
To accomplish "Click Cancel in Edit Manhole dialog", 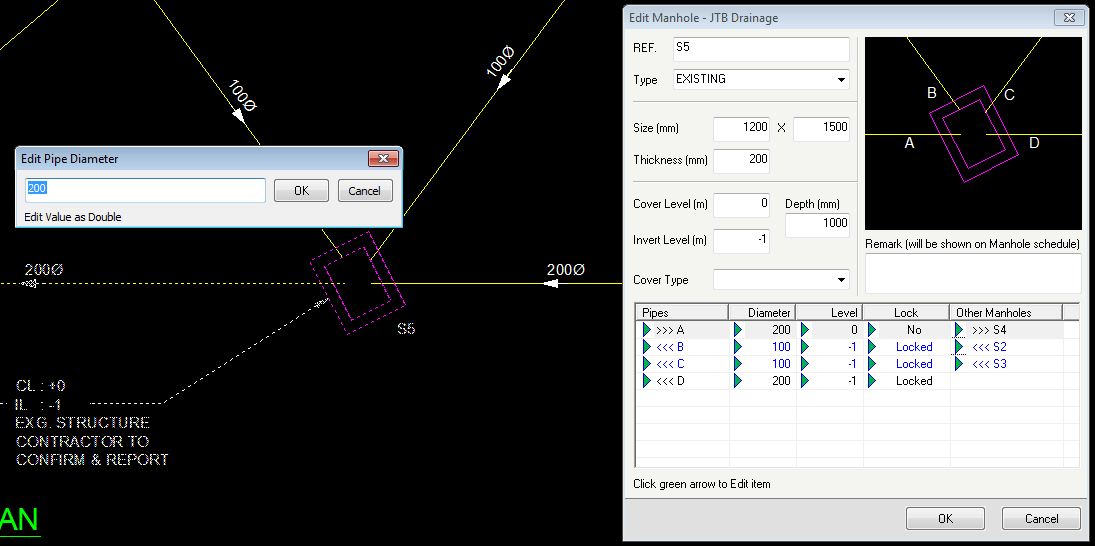I will pyautogui.click(x=1041, y=519).
